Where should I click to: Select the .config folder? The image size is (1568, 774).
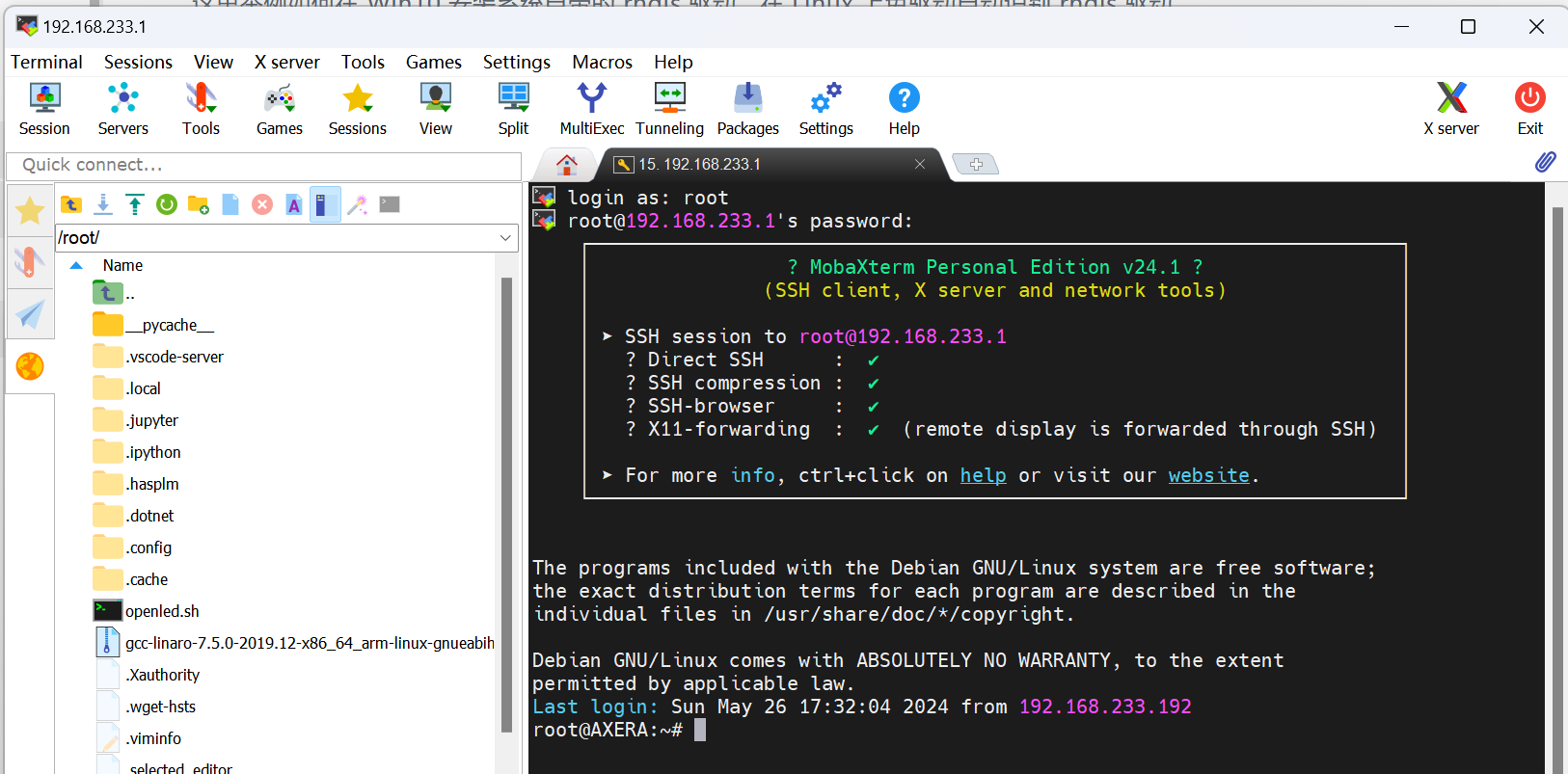(x=133, y=547)
